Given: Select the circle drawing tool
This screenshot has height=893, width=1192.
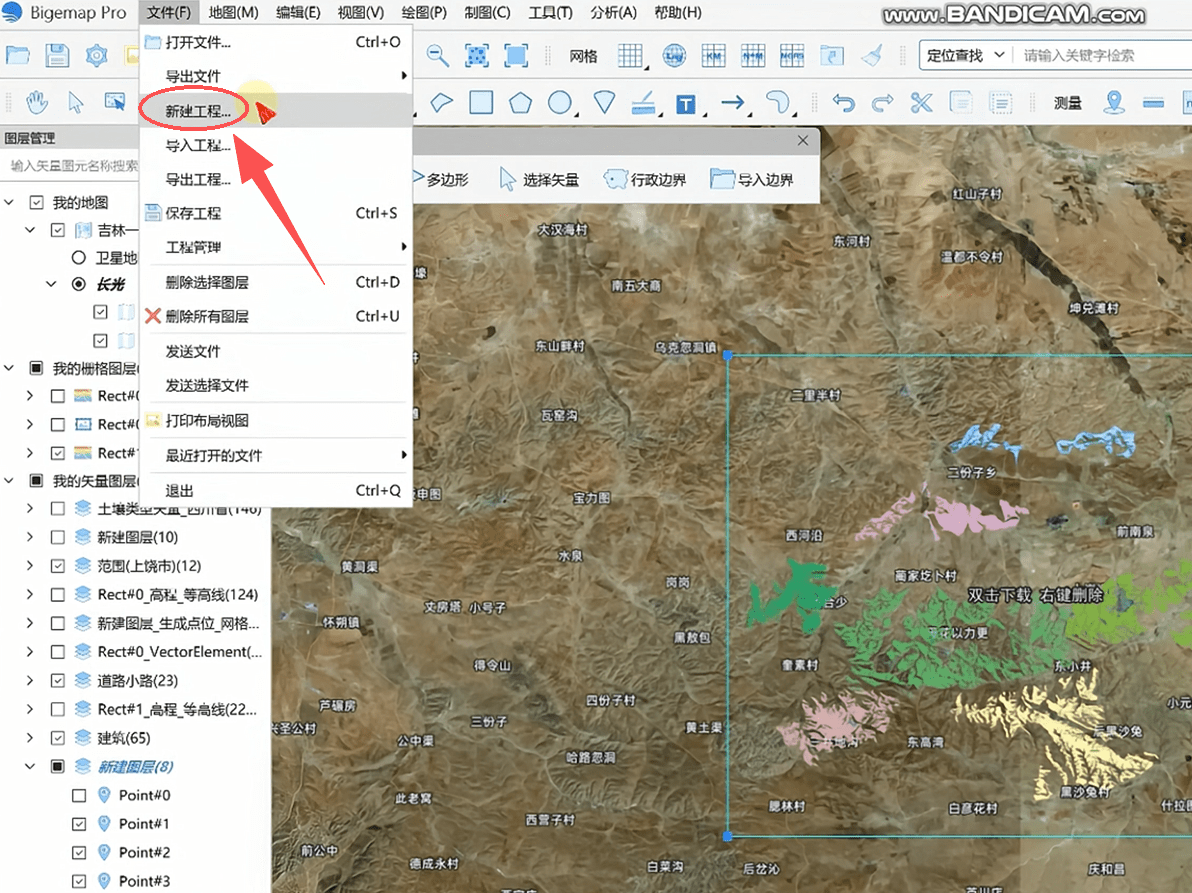Looking at the screenshot, I should coord(560,102).
